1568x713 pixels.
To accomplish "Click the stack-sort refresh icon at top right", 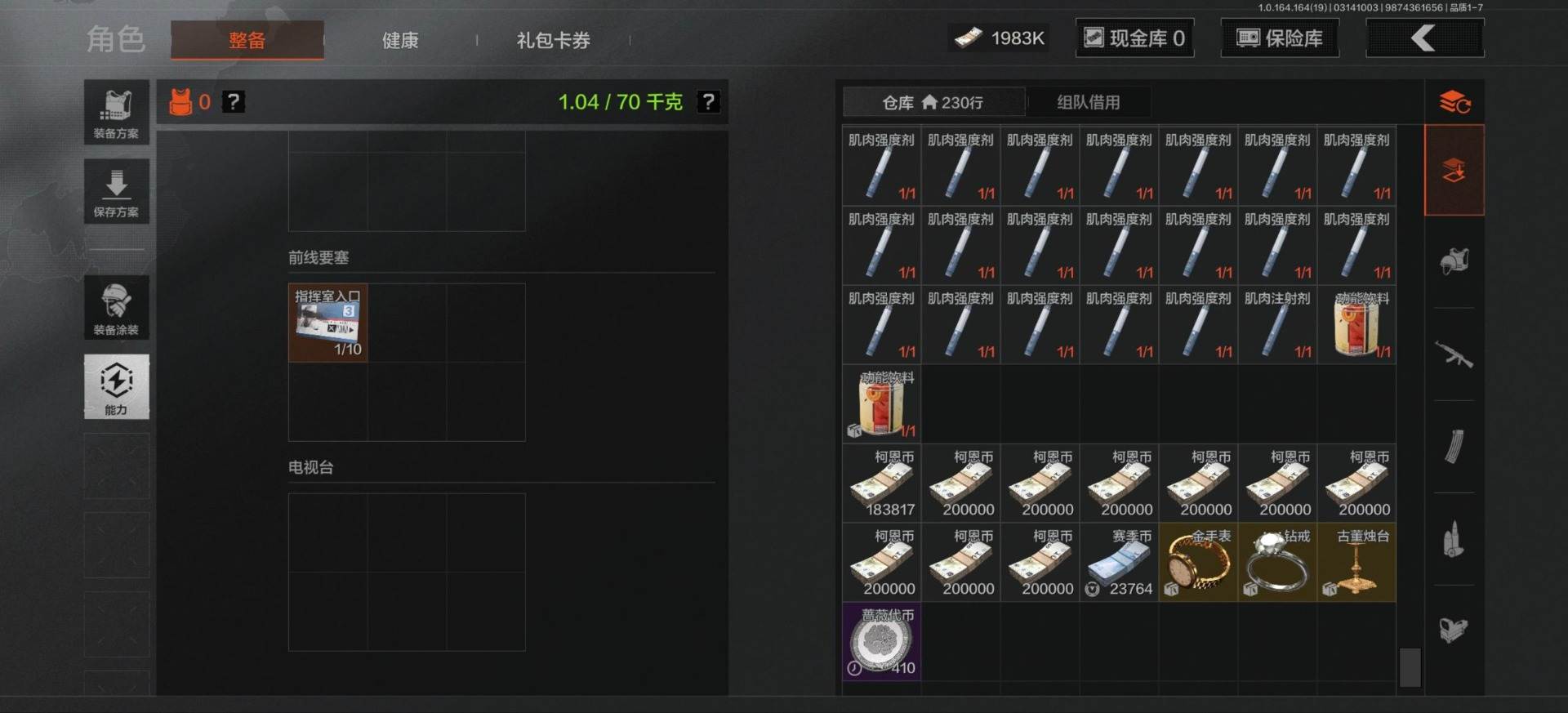I will point(1454,102).
